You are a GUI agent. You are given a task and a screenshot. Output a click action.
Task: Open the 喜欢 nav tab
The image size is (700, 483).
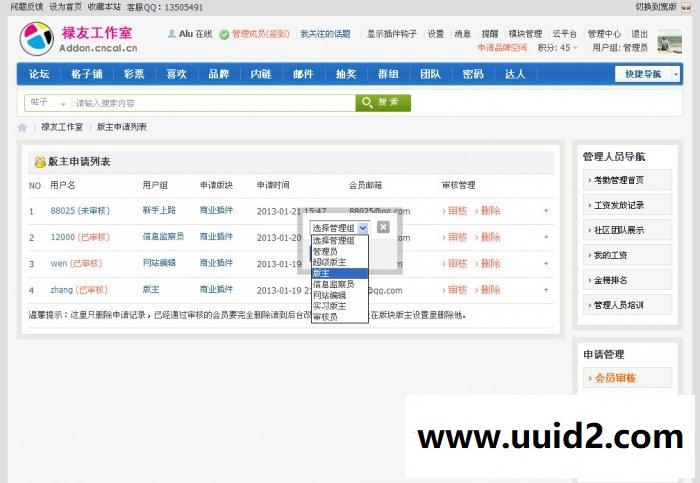(176, 74)
